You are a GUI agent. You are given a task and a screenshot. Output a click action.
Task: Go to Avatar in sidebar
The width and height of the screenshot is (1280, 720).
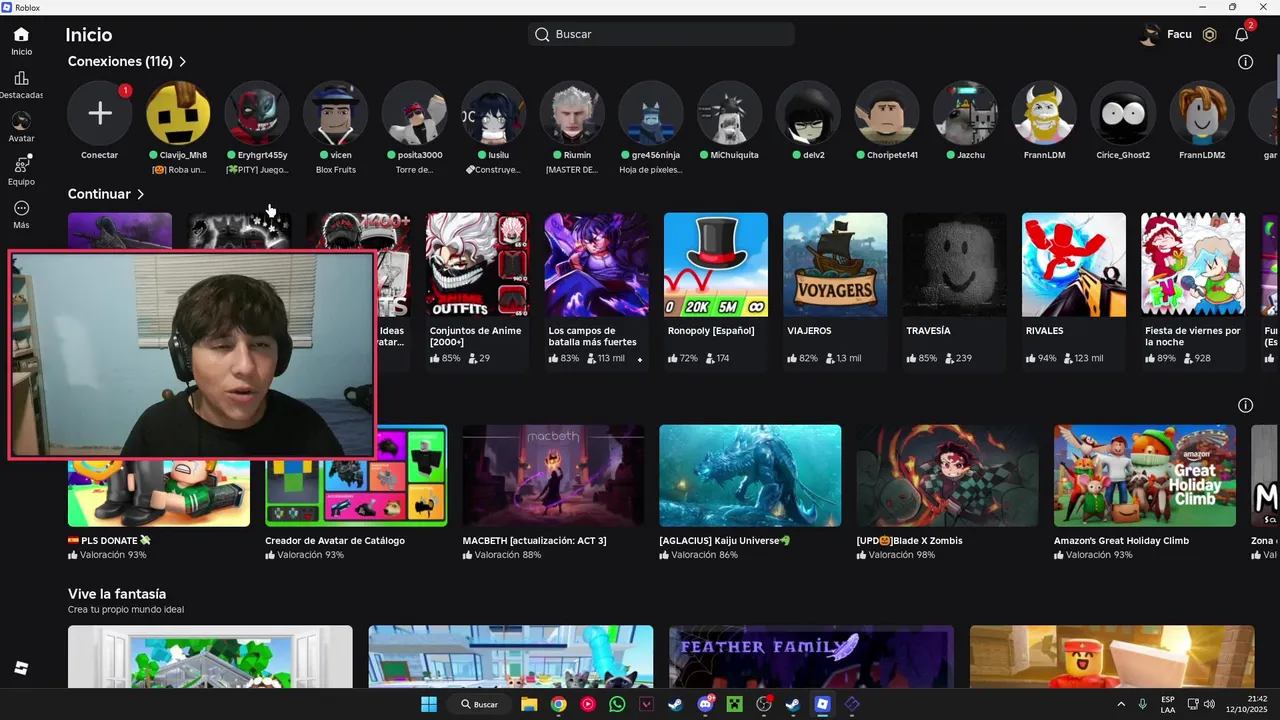[21, 121]
